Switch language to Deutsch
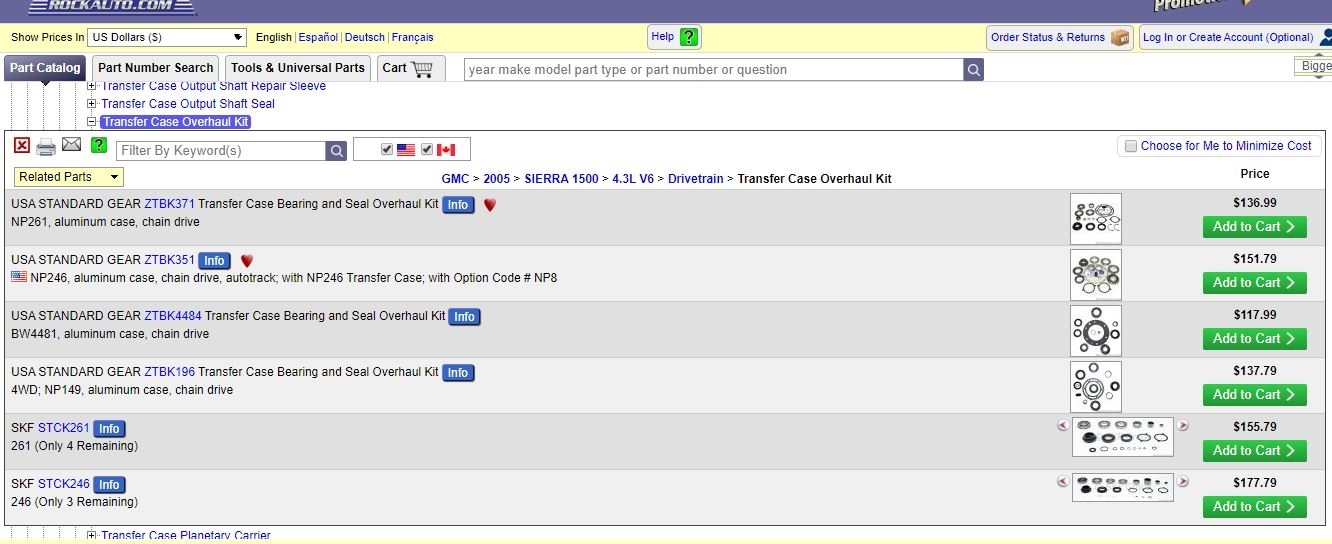The image size is (1332, 544). [x=365, y=38]
